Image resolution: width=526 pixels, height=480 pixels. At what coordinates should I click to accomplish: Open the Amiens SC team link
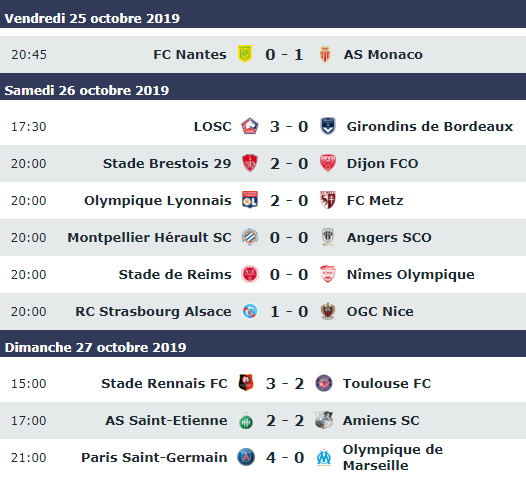pyautogui.click(x=381, y=420)
